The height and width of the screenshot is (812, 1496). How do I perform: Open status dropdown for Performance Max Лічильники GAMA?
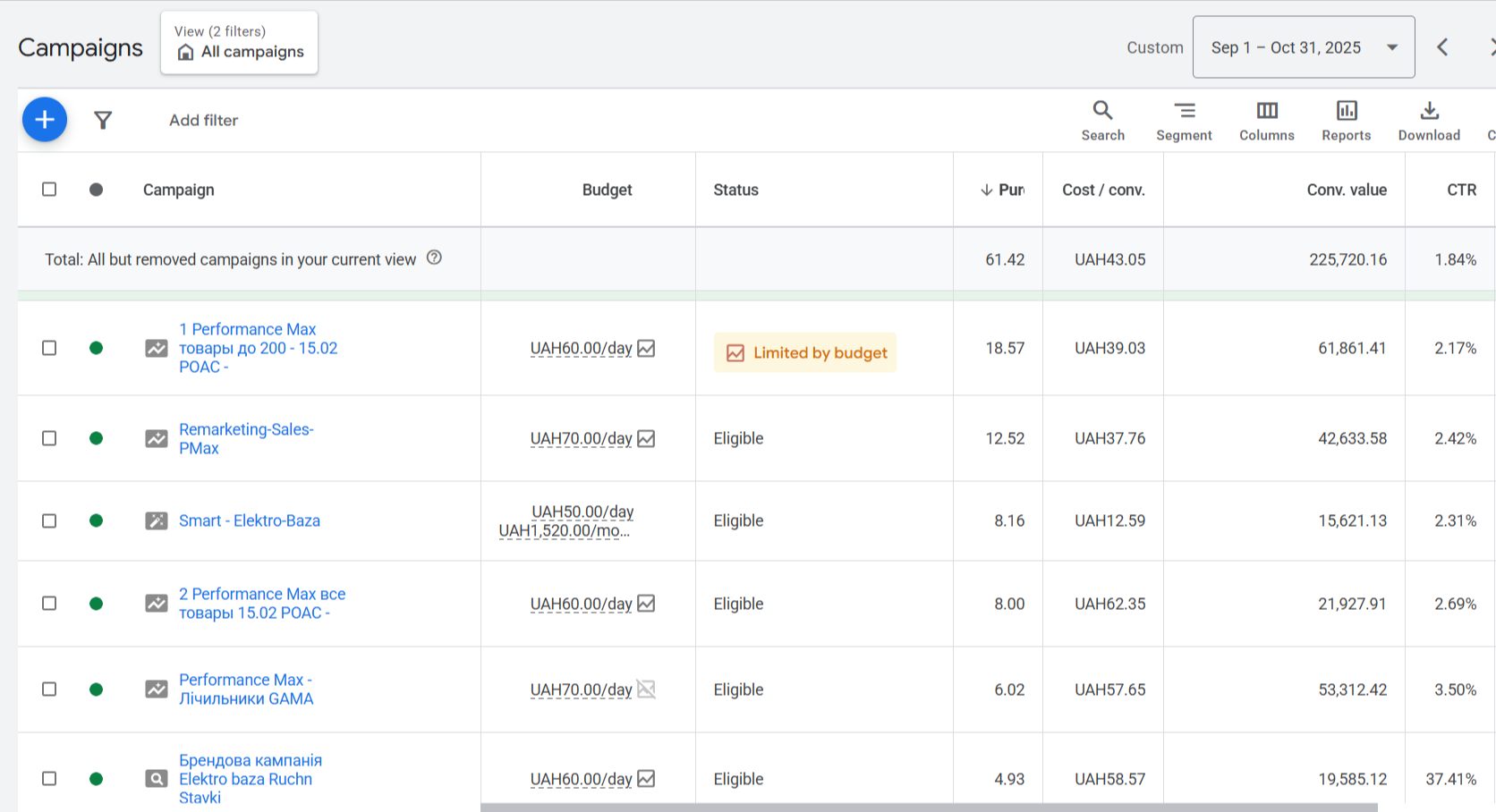coord(96,689)
